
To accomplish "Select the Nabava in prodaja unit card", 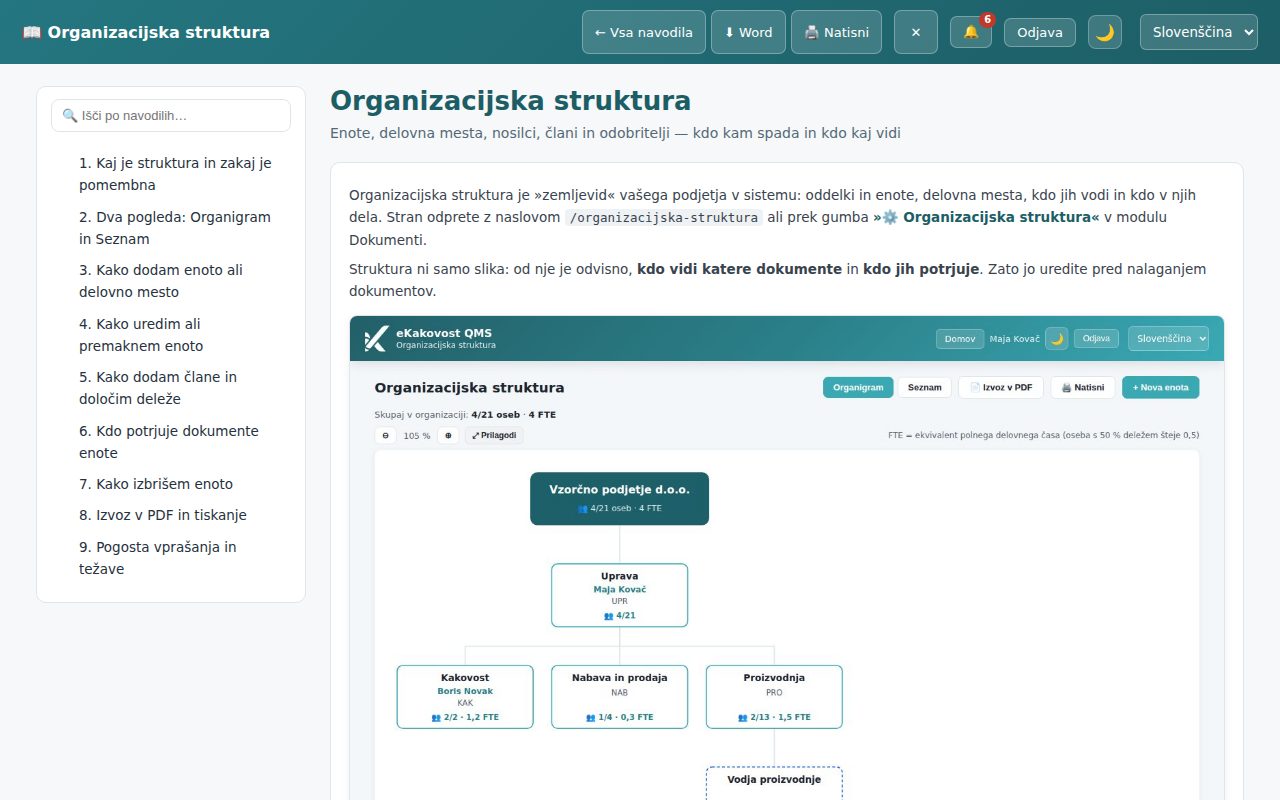I will (x=619, y=697).
